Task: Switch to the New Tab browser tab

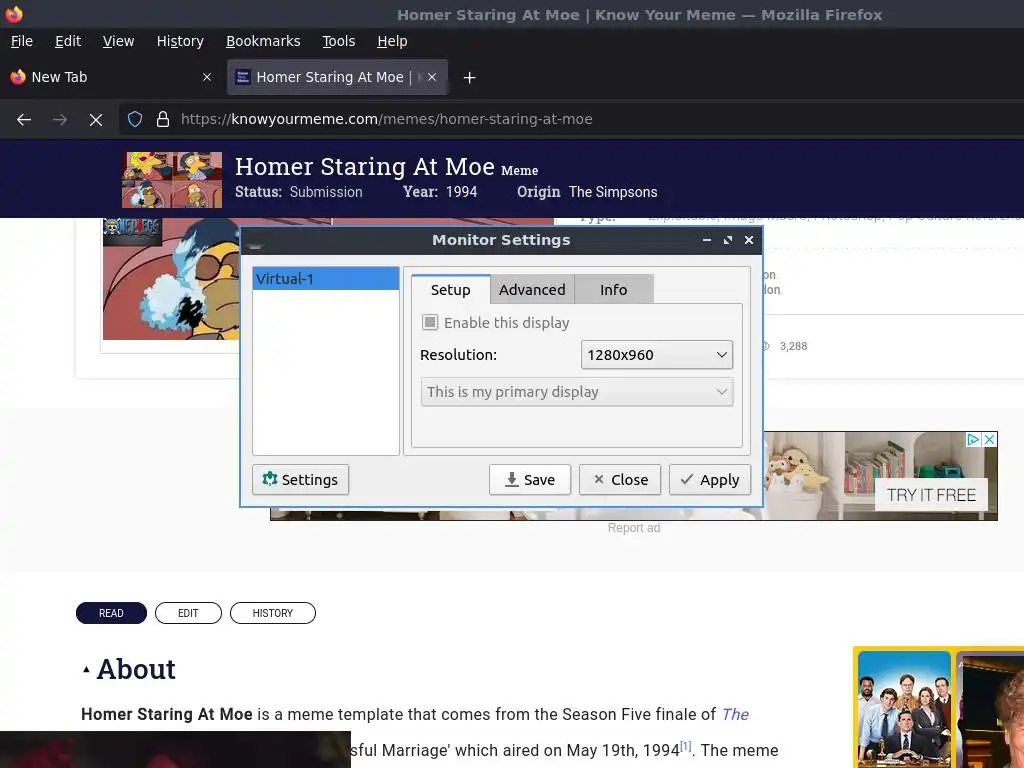Action: [111, 77]
